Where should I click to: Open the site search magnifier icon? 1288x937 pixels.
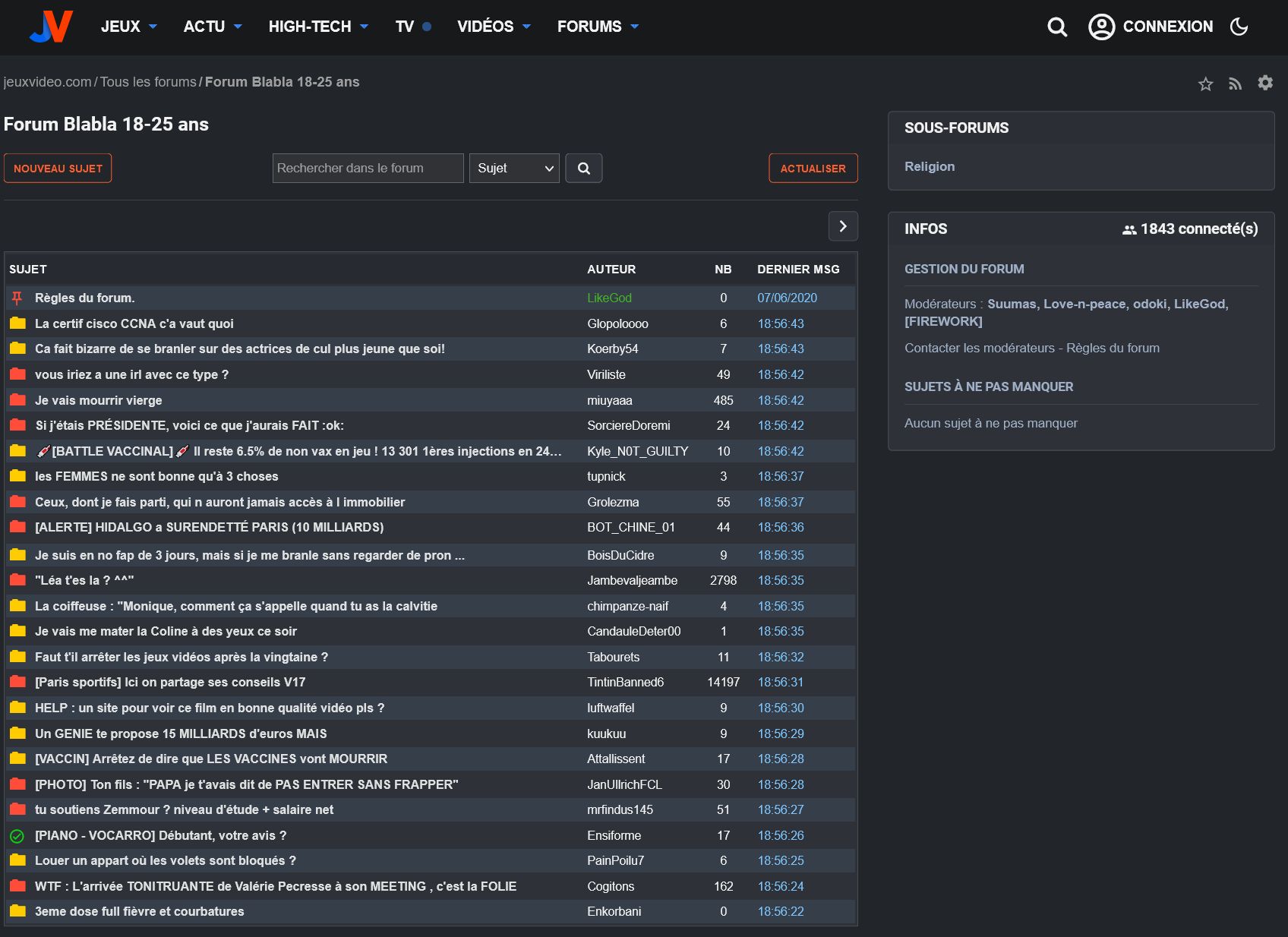[x=1057, y=27]
